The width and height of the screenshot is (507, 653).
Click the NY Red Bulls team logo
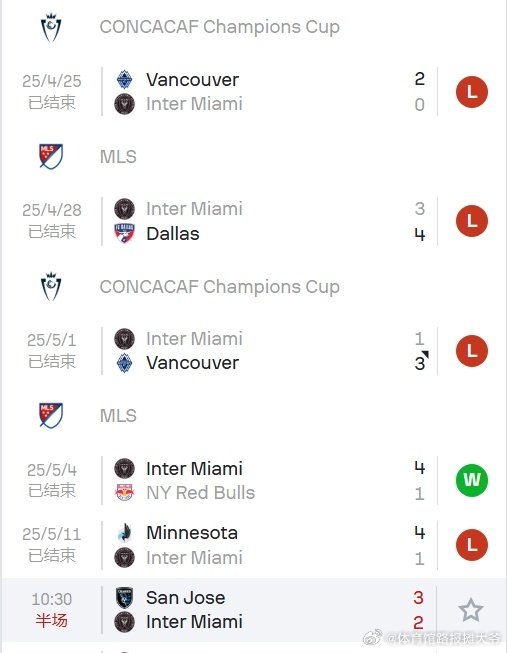point(124,493)
